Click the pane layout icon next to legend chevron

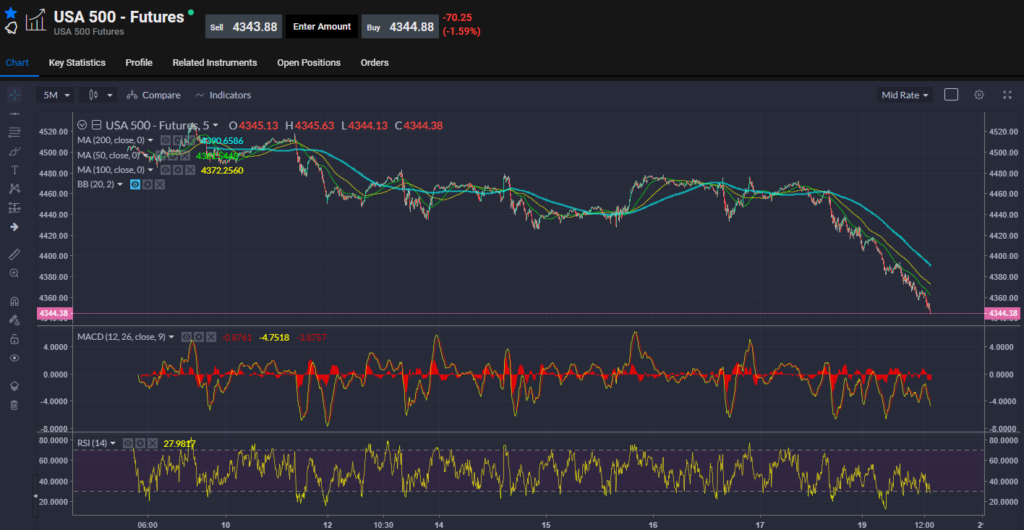[96, 125]
